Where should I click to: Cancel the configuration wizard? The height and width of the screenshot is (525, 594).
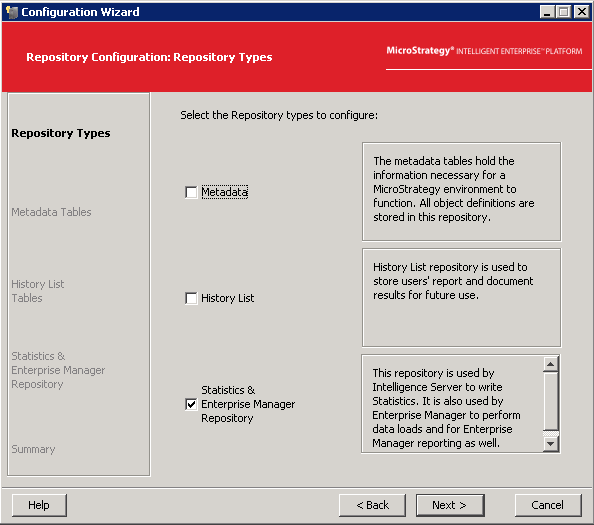click(548, 505)
